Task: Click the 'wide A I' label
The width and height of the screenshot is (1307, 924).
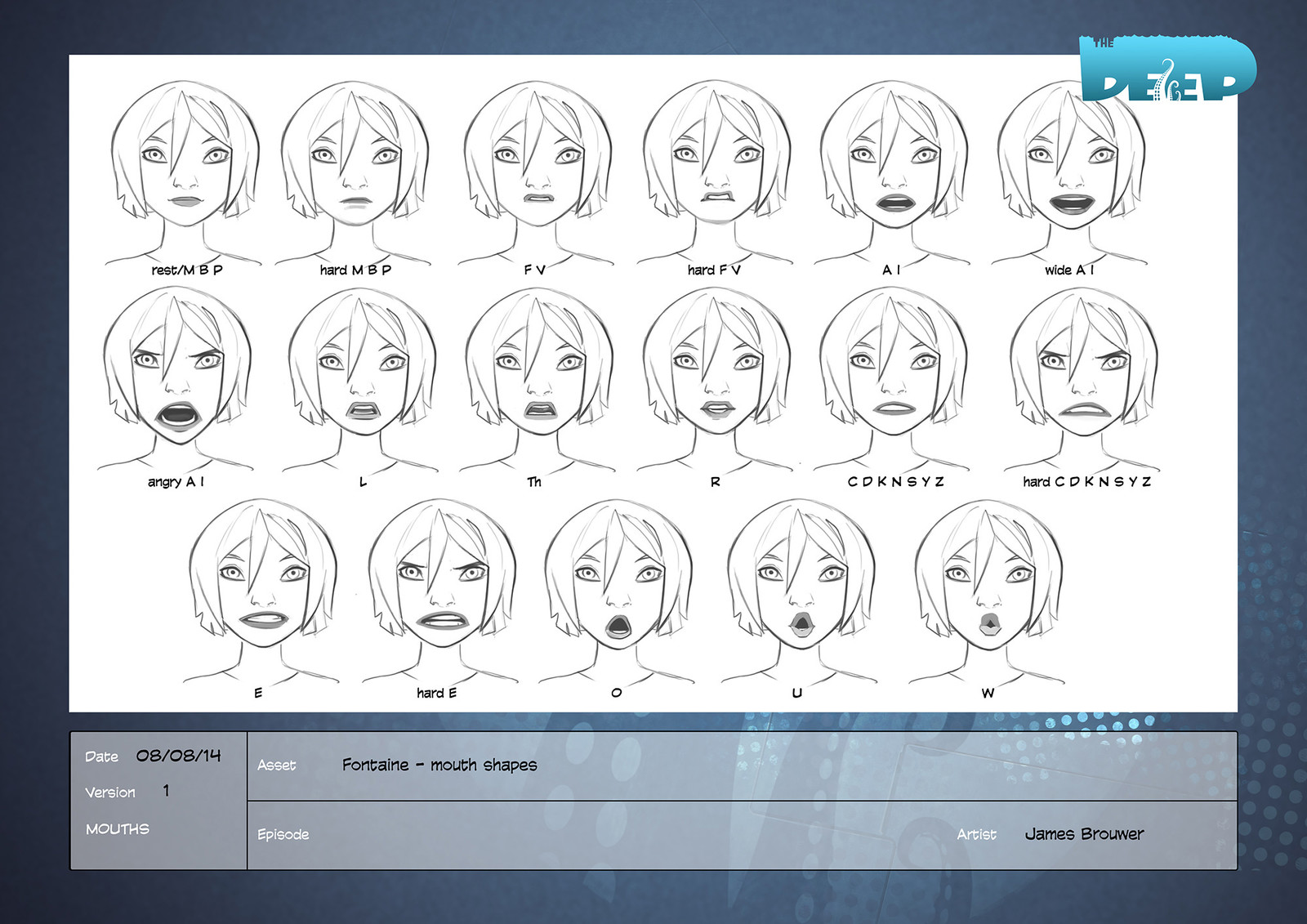Action: coord(1069,270)
